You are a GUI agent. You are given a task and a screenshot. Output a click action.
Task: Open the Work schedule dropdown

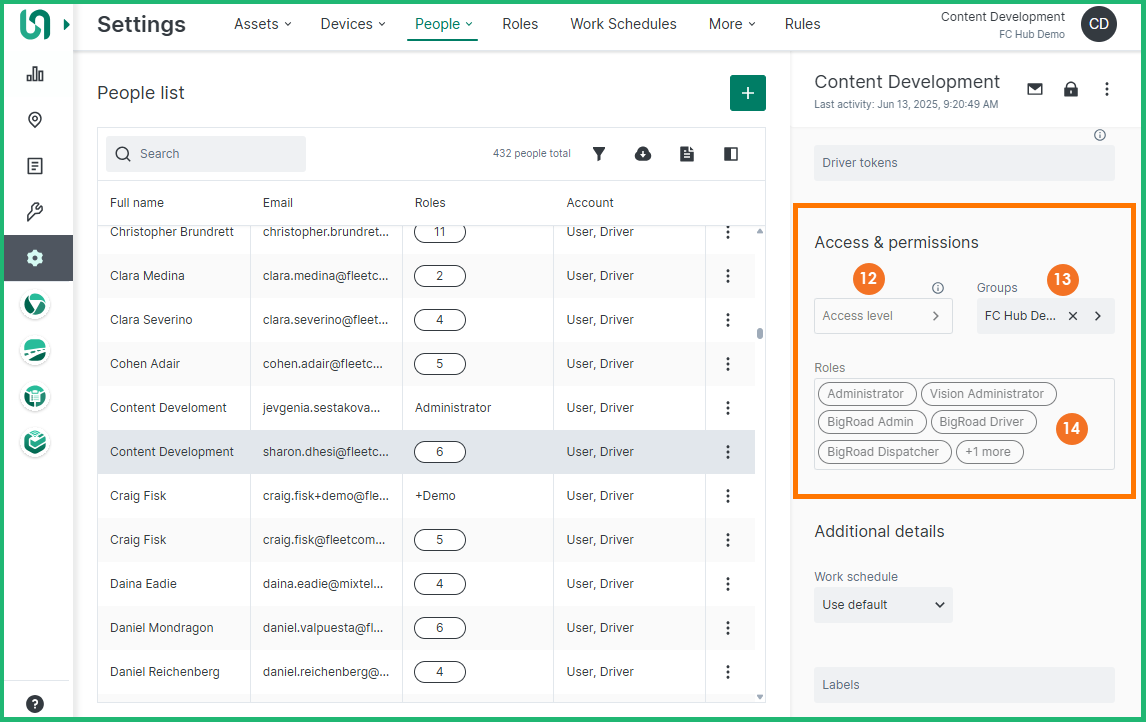click(883, 605)
